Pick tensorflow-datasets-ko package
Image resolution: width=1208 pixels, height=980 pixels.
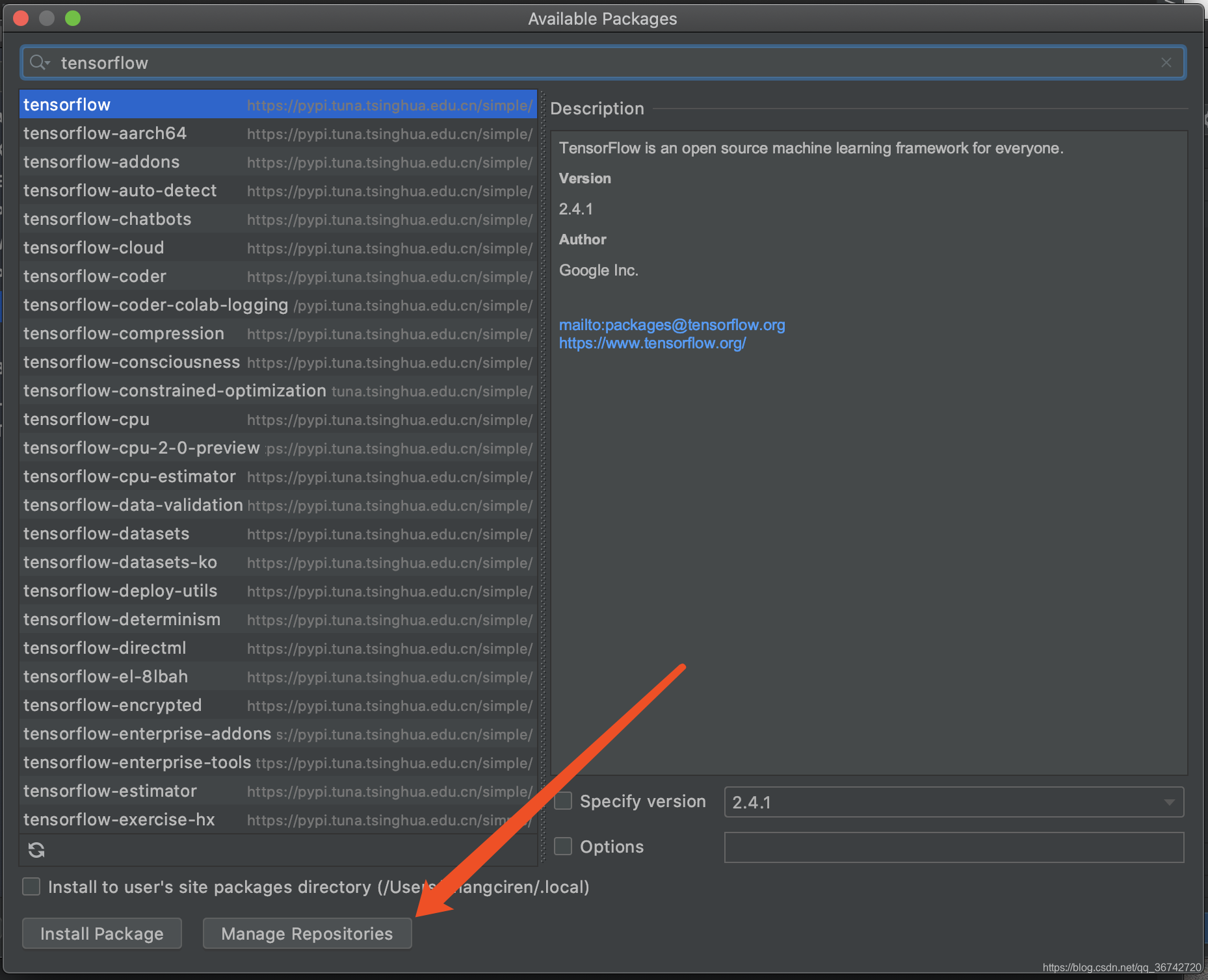point(278,562)
